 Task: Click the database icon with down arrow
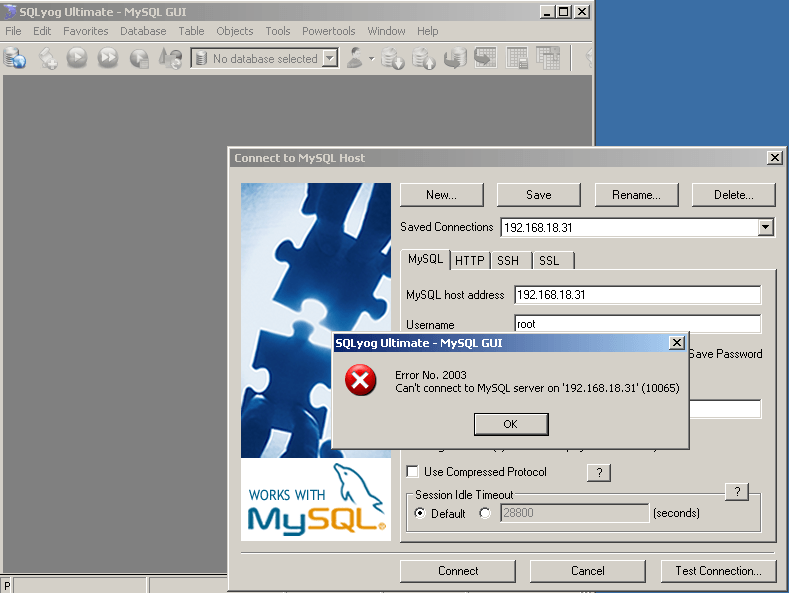[392, 59]
